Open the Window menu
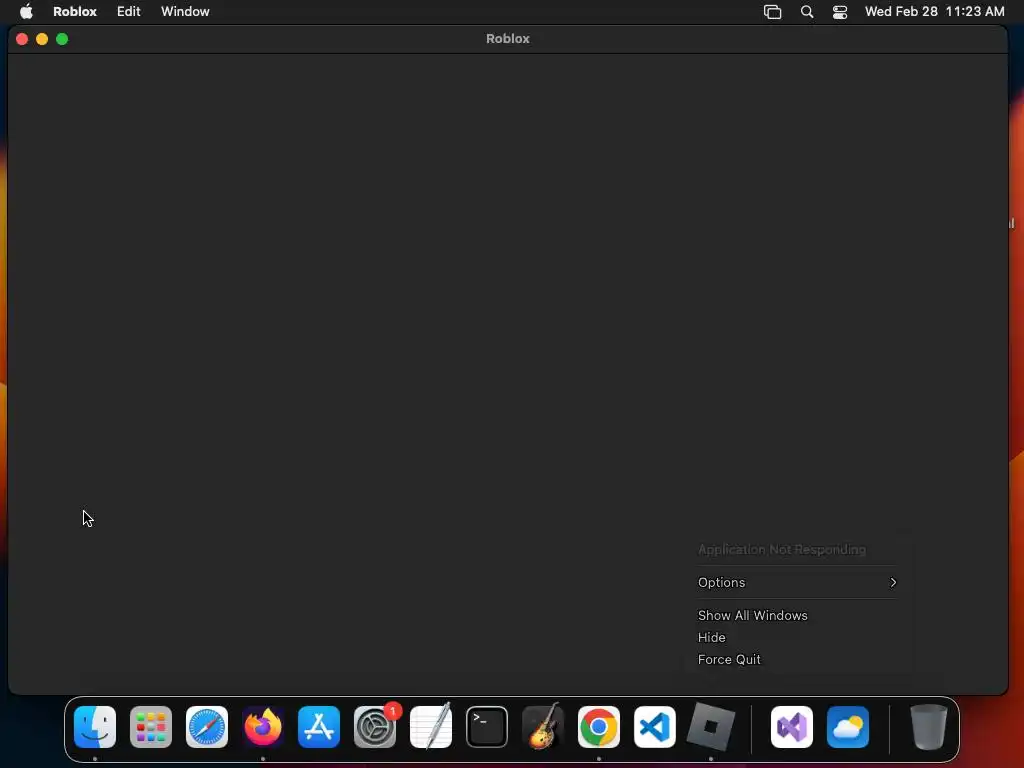Image resolution: width=1024 pixels, height=768 pixels. 185,12
